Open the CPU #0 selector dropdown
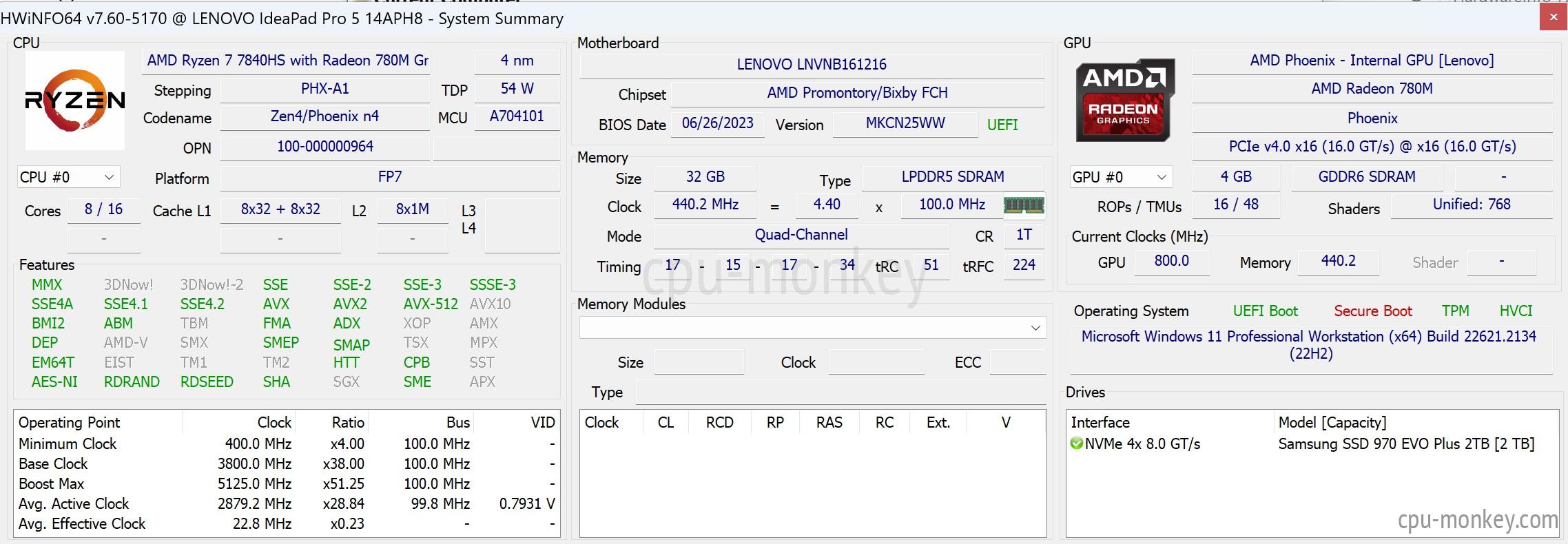Screen dimensions: 1568x544 pos(68,177)
